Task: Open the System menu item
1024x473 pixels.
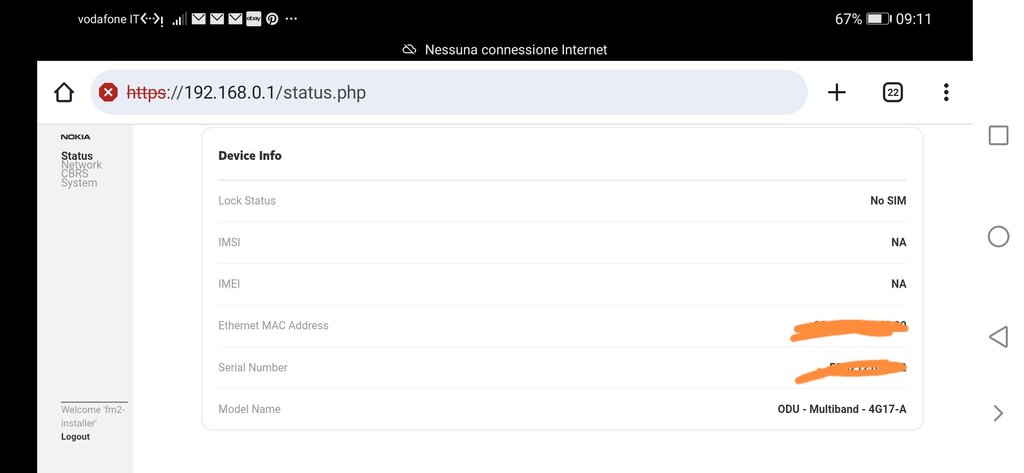Action: [79, 183]
